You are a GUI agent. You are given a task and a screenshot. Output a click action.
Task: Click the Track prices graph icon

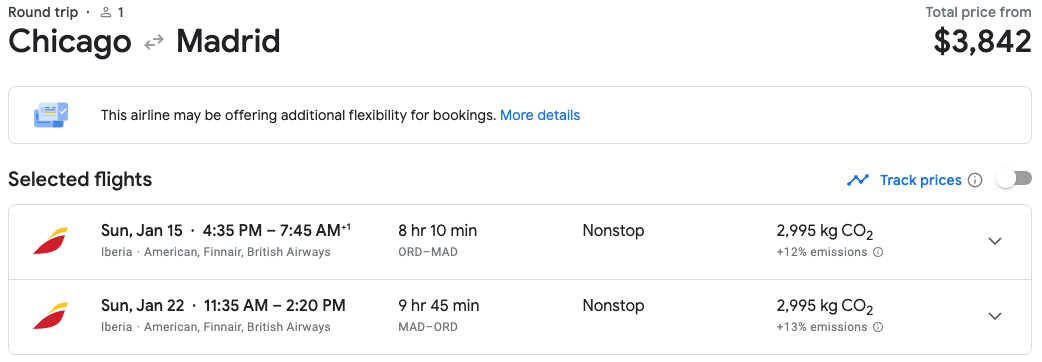point(858,180)
